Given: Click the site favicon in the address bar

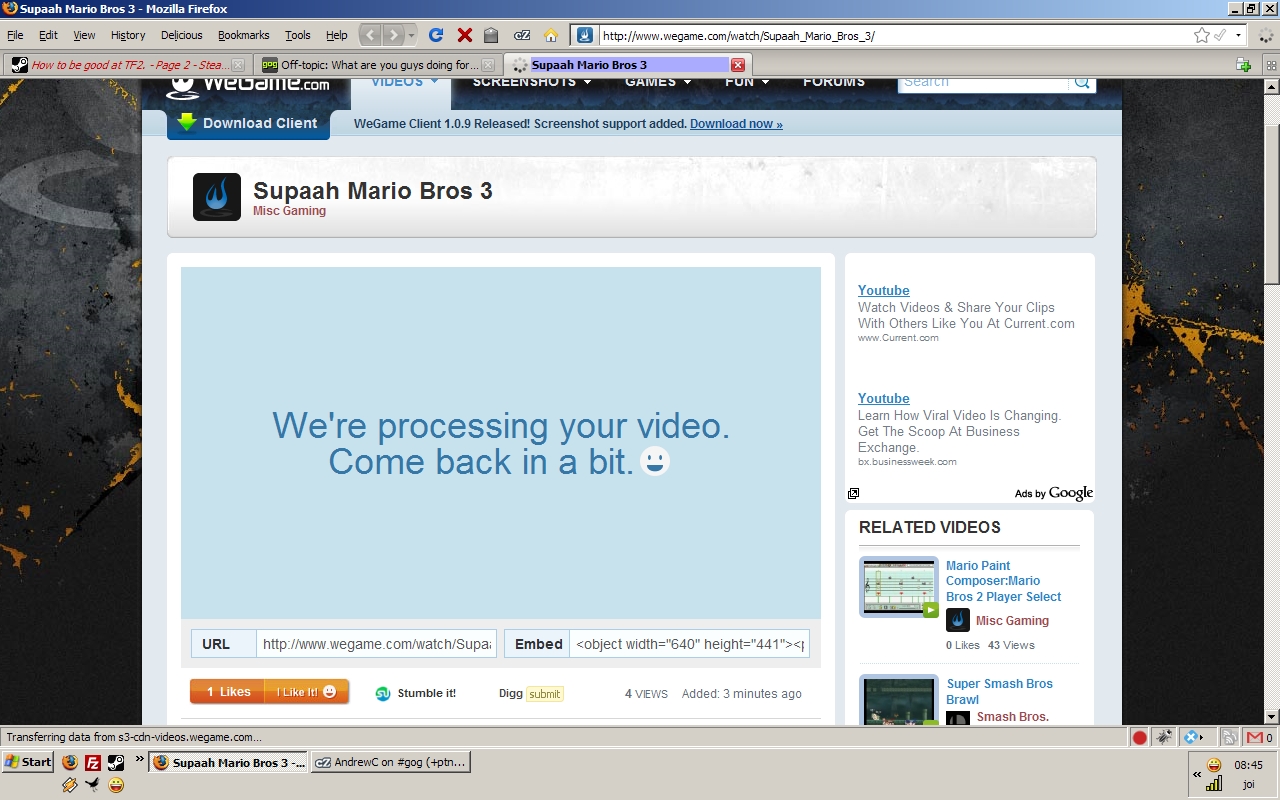Looking at the screenshot, I should 585,35.
